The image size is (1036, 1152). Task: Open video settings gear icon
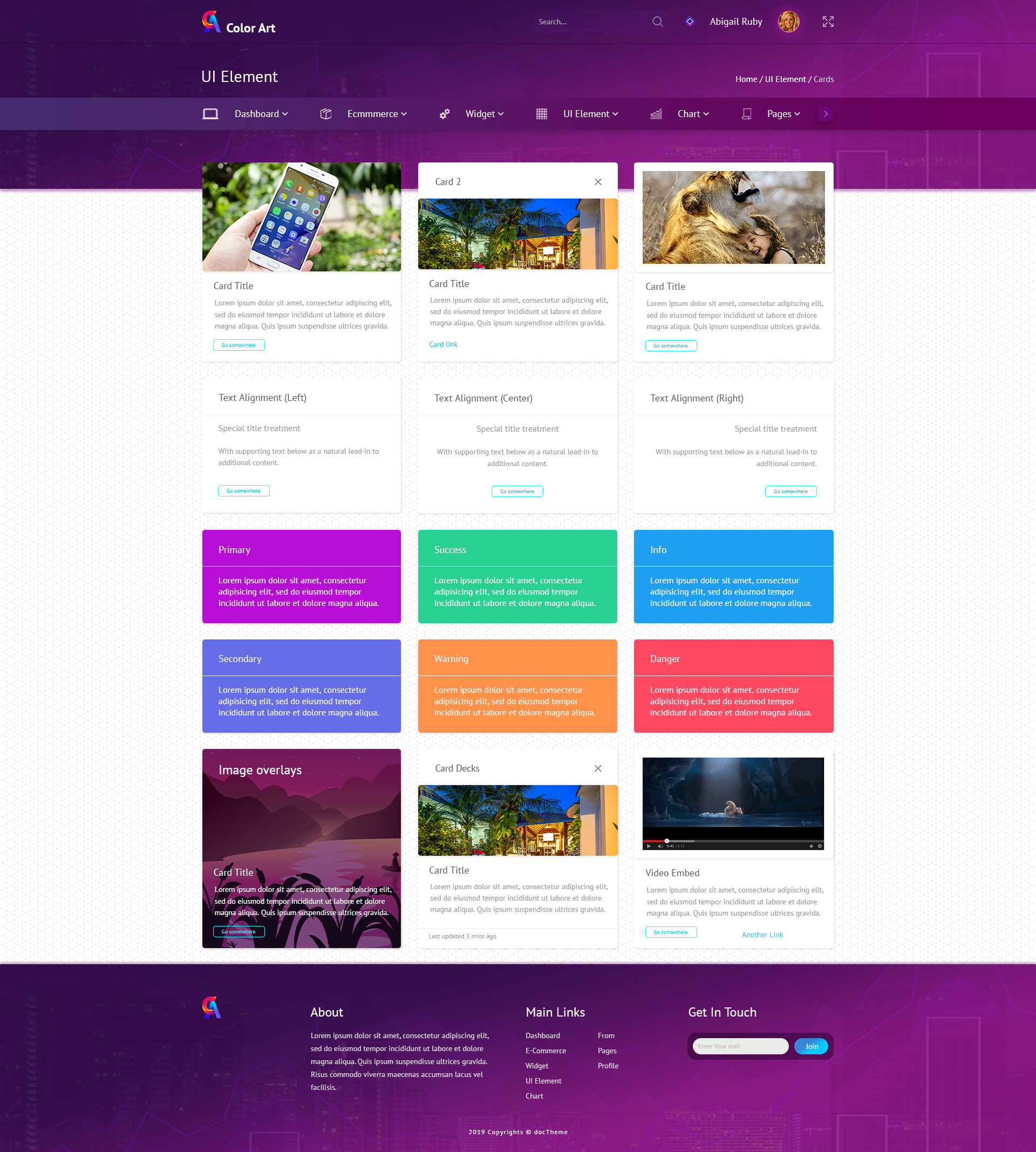click(820, 846)
